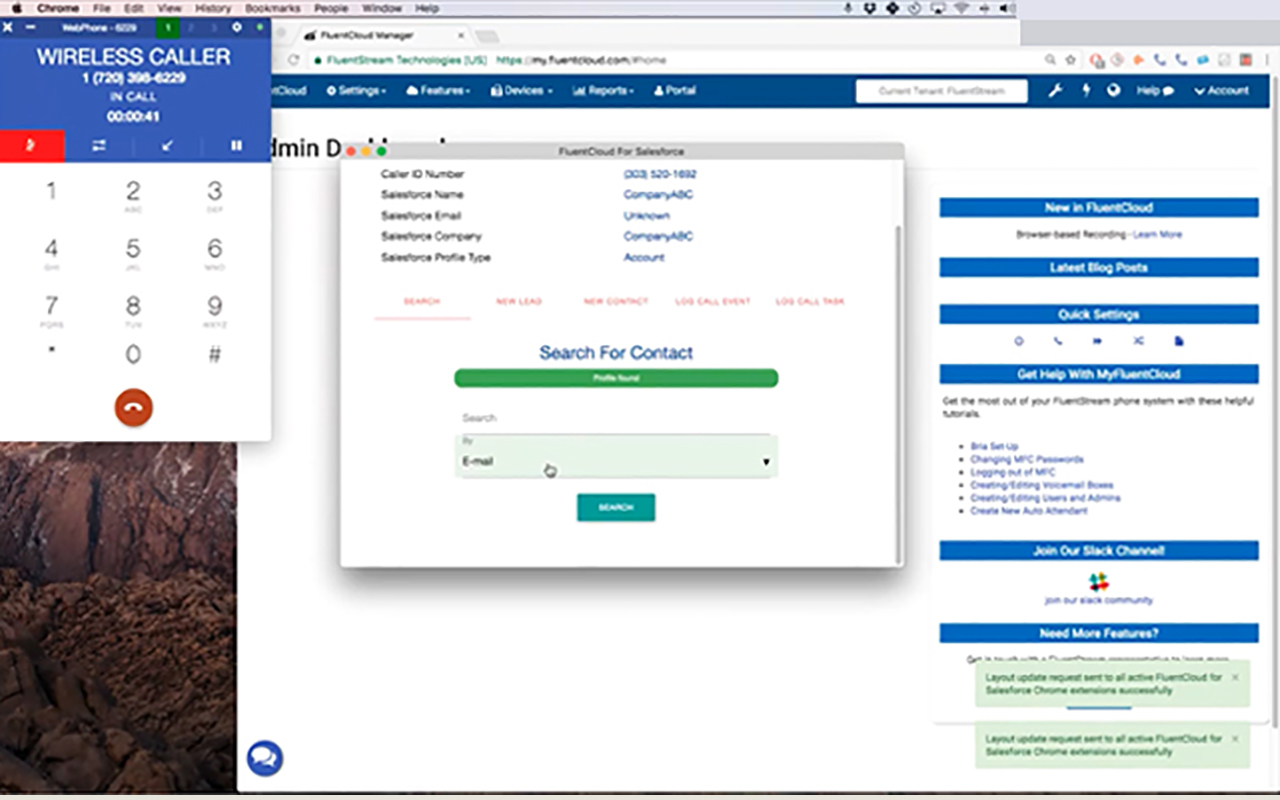
Task: Open the Salesforce Profile Type Account link
Action: (x=644, y=257)
